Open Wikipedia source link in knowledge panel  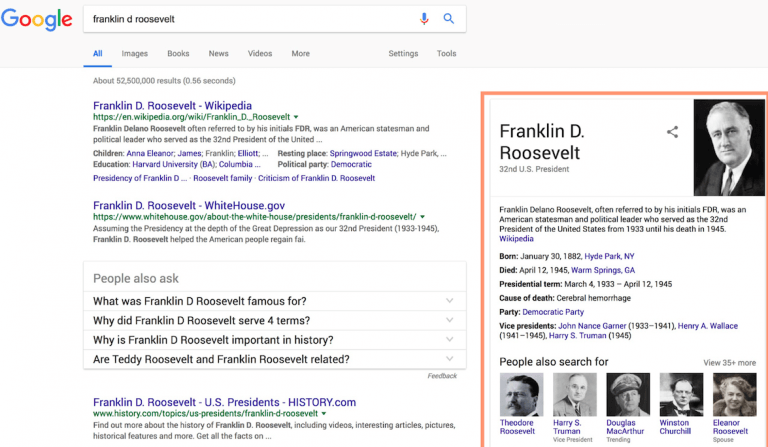click(516, 239)
